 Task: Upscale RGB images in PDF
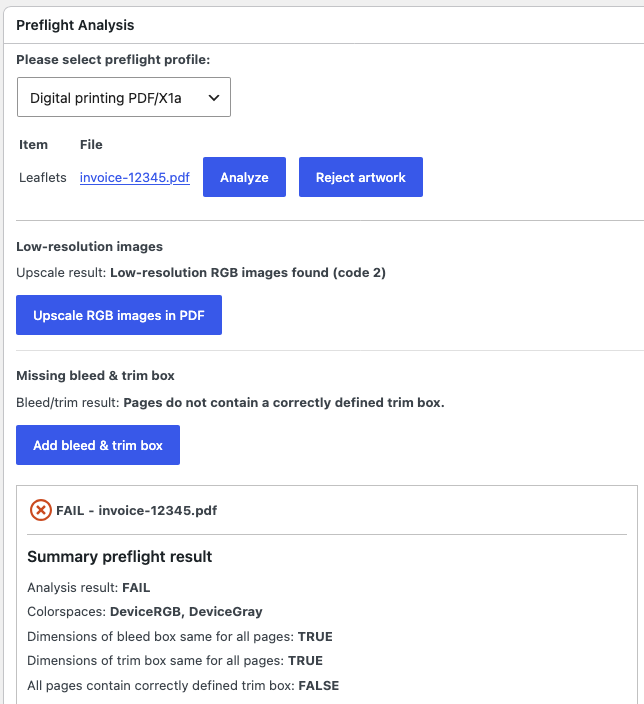tap(119, 315)
